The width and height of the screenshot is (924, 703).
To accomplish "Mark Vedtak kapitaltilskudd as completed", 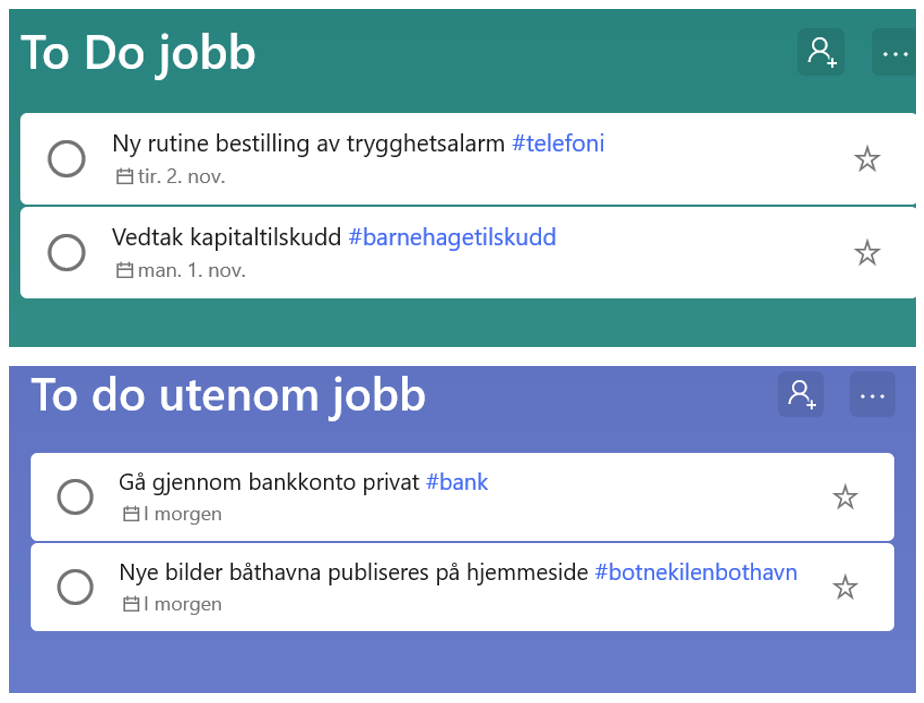I will coord(67,253).
